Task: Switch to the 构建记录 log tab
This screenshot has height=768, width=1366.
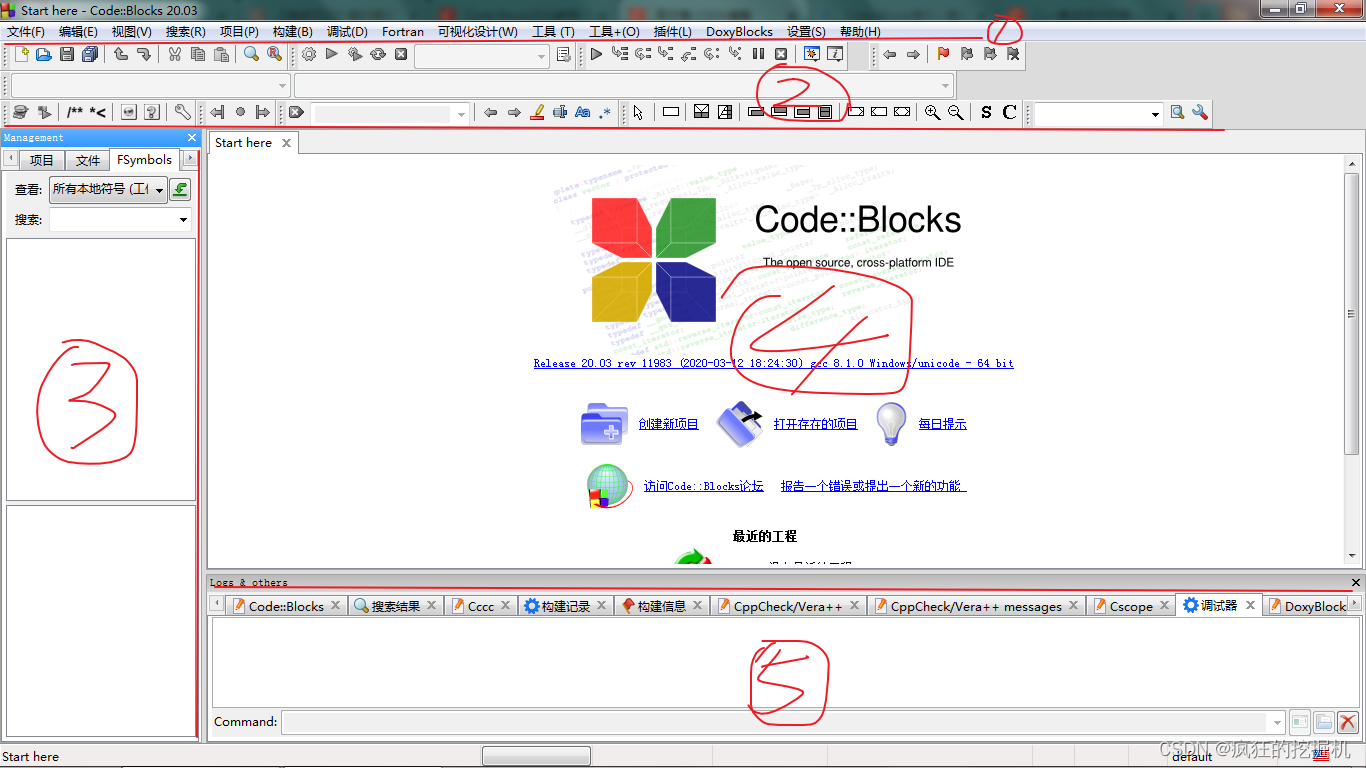Action: [566, 606]
